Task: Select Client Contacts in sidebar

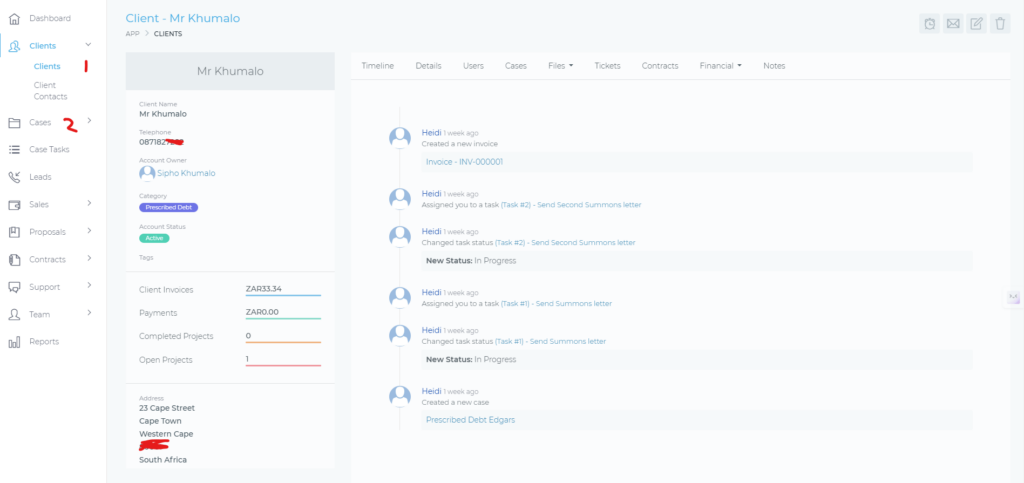Action: point(50,90)
